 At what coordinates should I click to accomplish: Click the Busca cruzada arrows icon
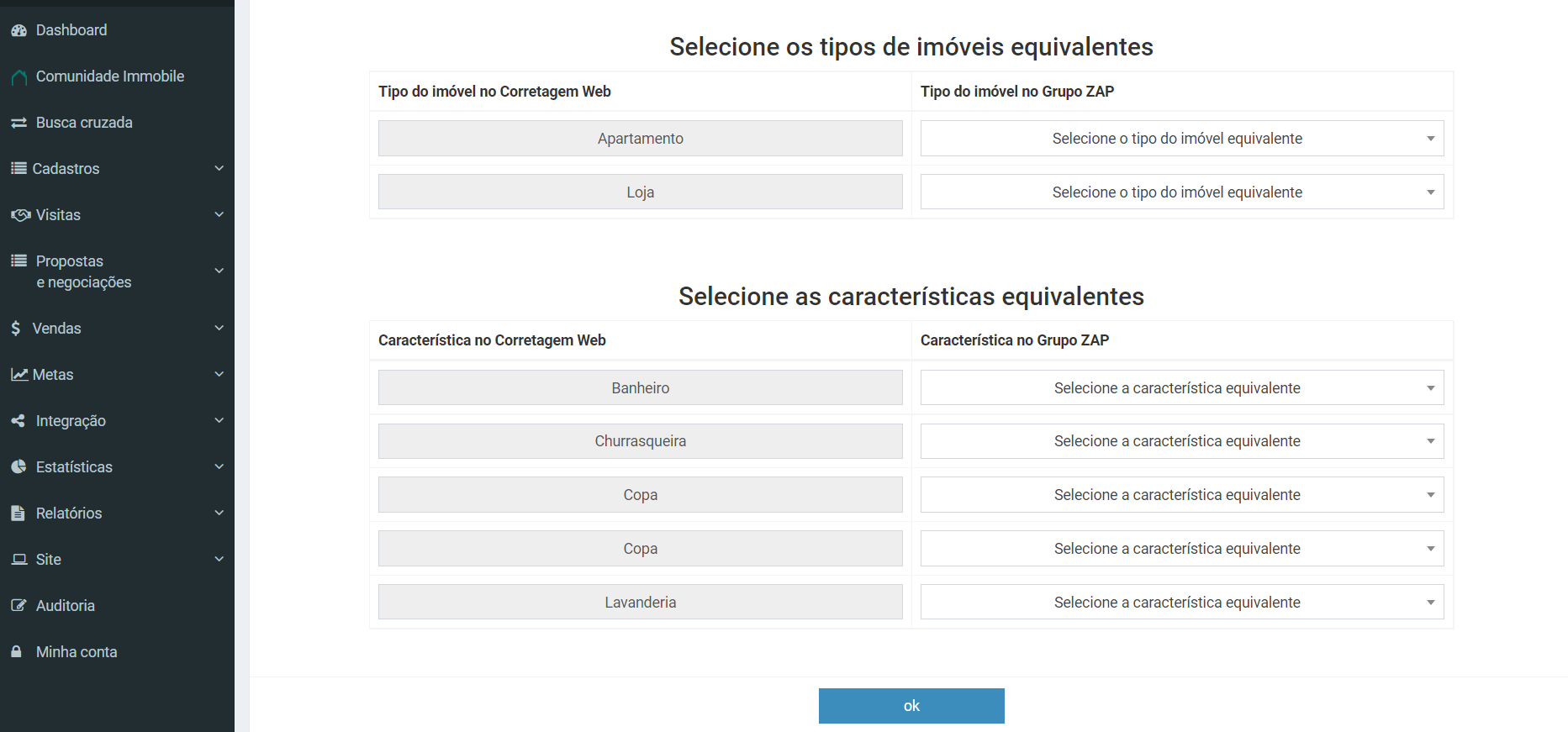point(18,123)
